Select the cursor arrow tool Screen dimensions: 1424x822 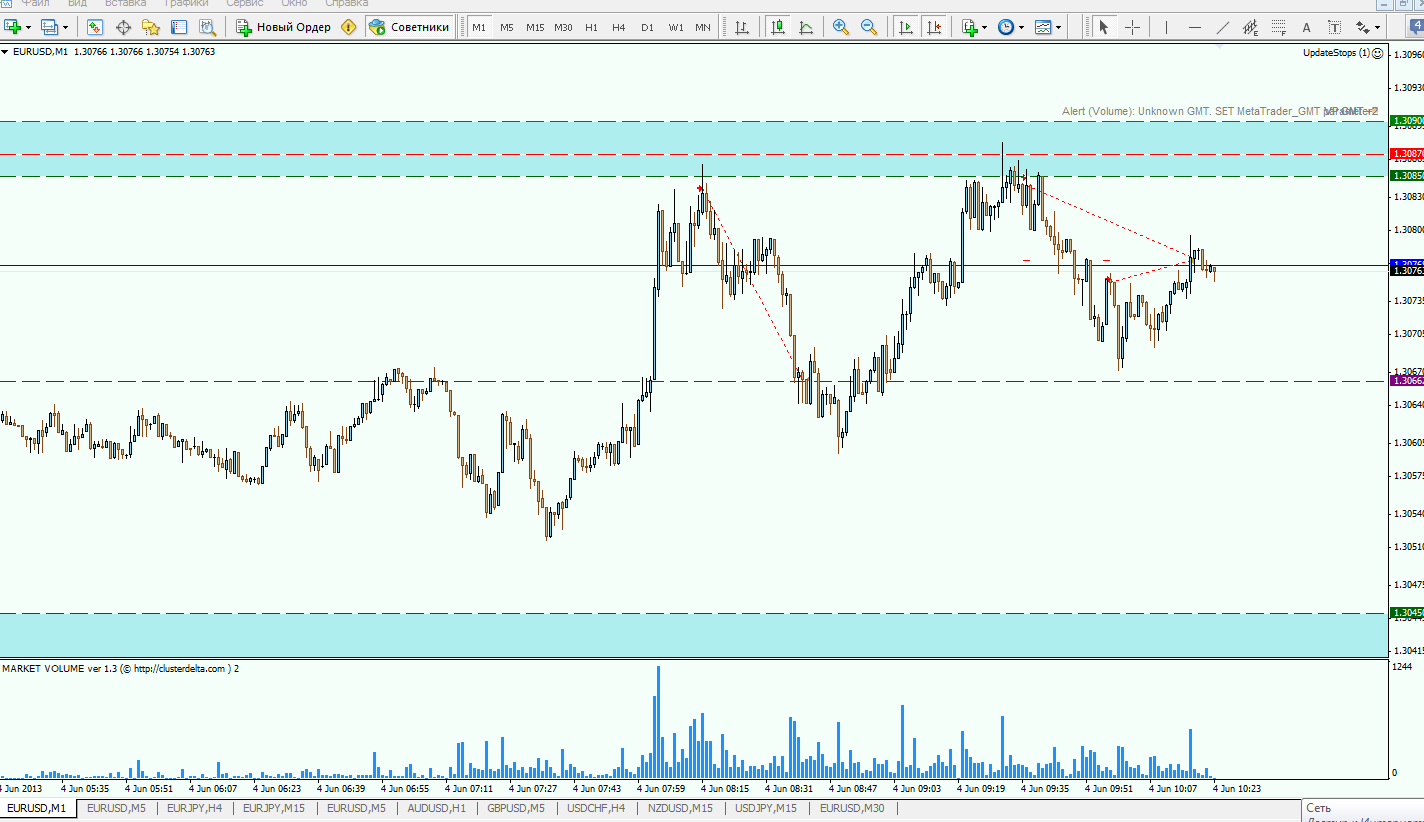point(1104,27)
